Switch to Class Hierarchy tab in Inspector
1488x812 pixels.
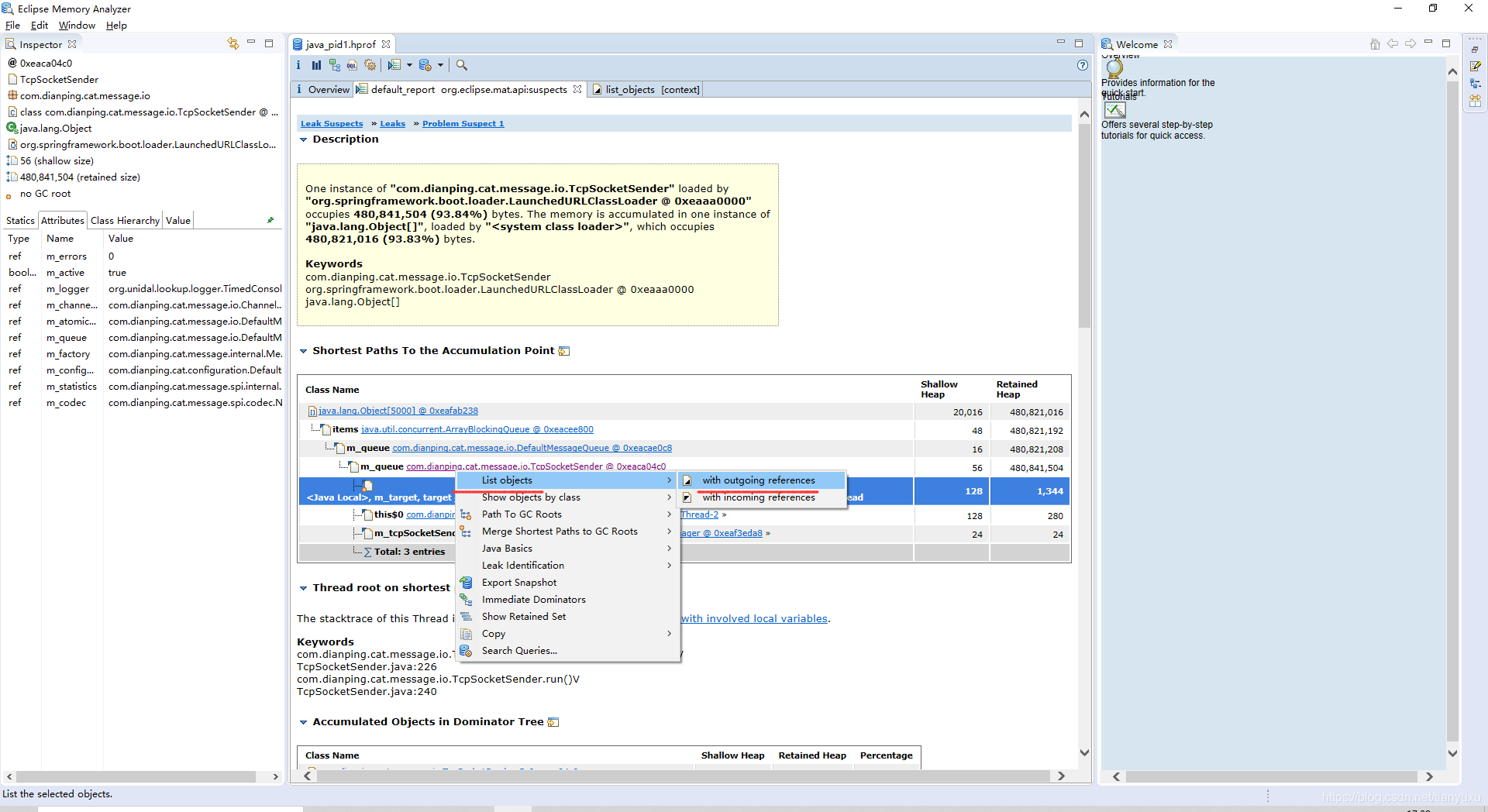point(125,221)
